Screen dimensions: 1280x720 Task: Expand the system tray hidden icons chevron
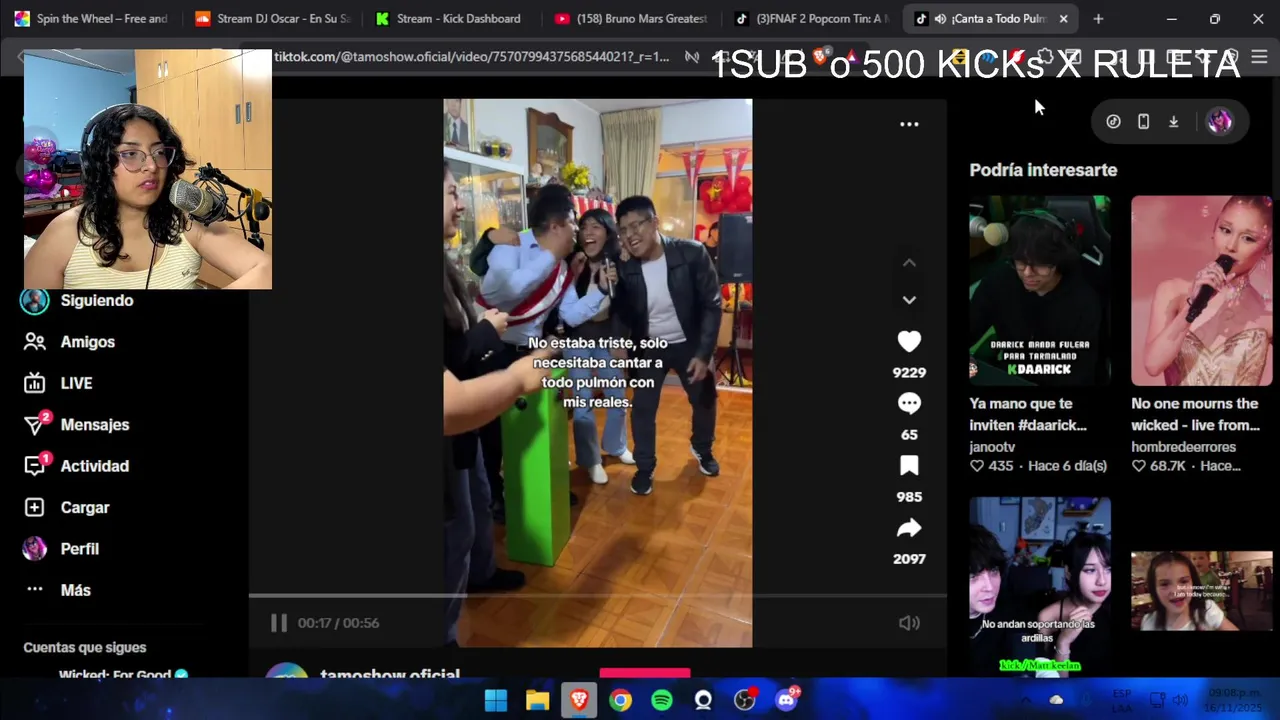tap(1026, 701)
